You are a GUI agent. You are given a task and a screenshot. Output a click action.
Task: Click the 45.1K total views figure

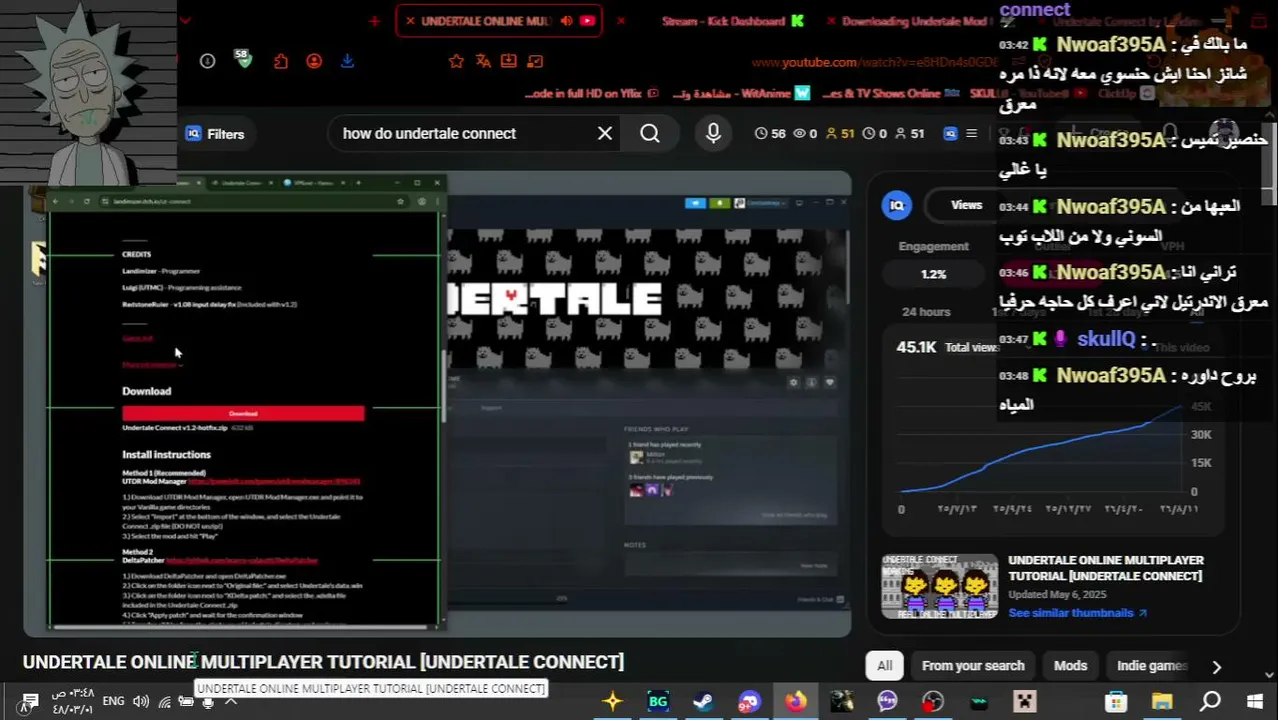pos(916,347)
